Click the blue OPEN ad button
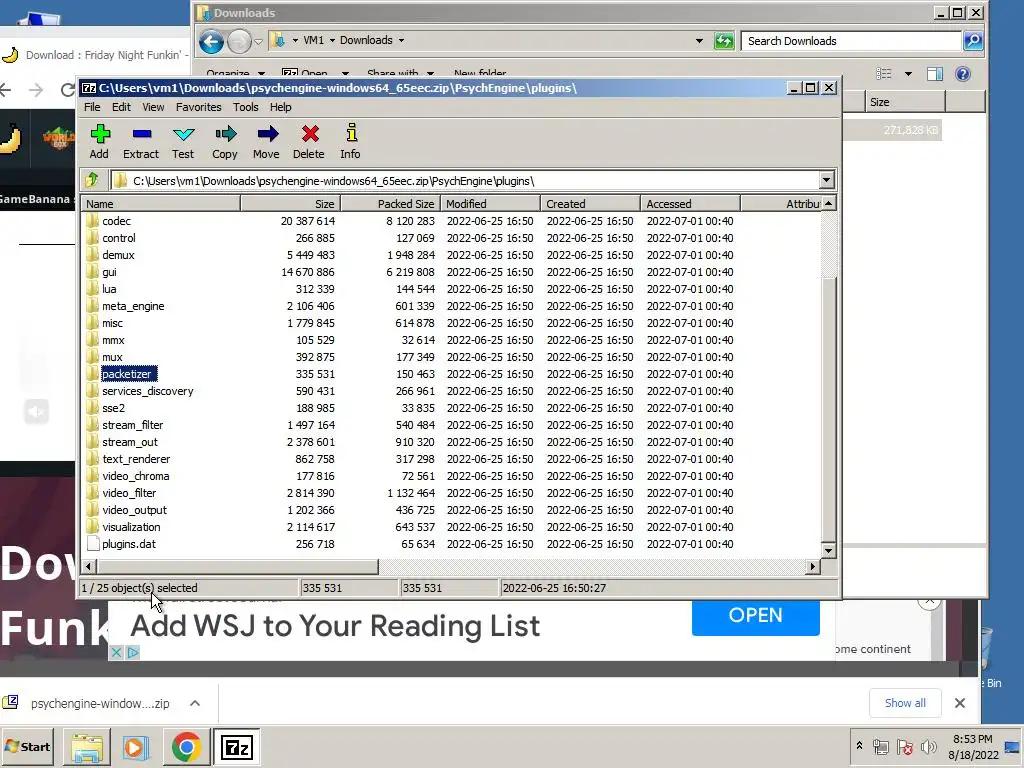The height and width of the screenshot is (768, 1024). click(x=756, y=616)
